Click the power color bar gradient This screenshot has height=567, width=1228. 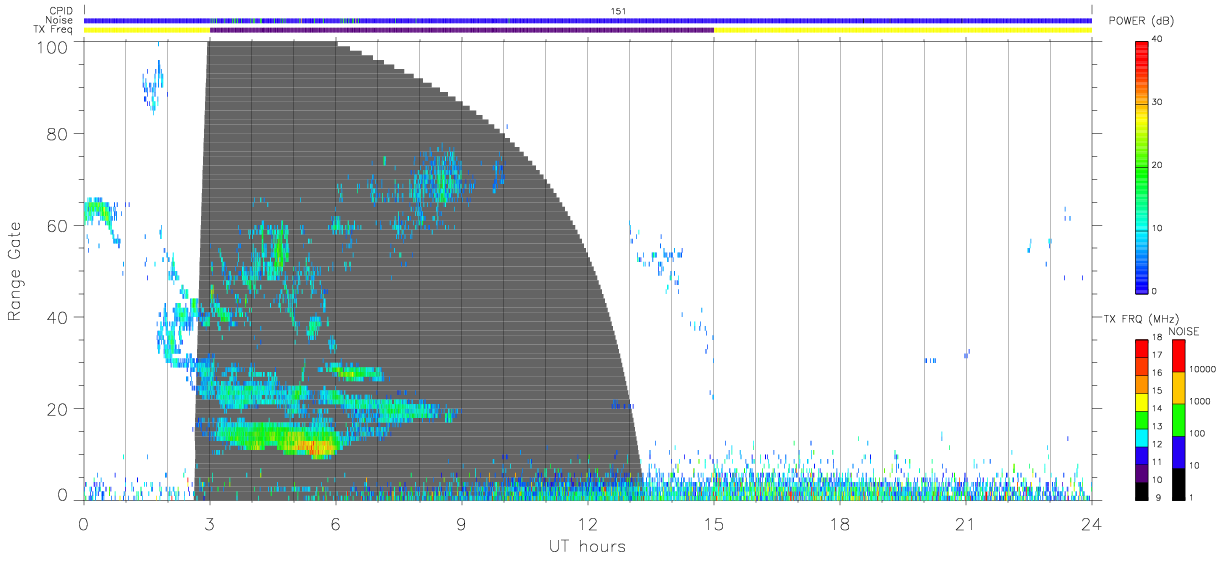click(1141, 166)
